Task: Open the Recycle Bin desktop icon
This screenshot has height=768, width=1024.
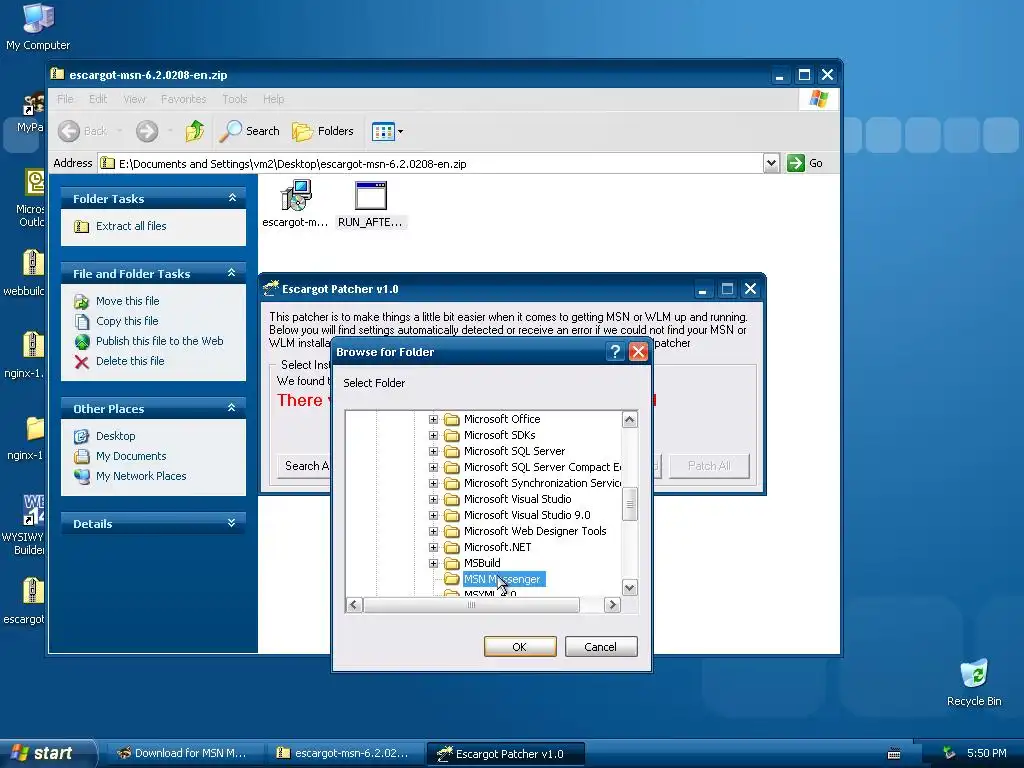Action: (x=974, y=682)
